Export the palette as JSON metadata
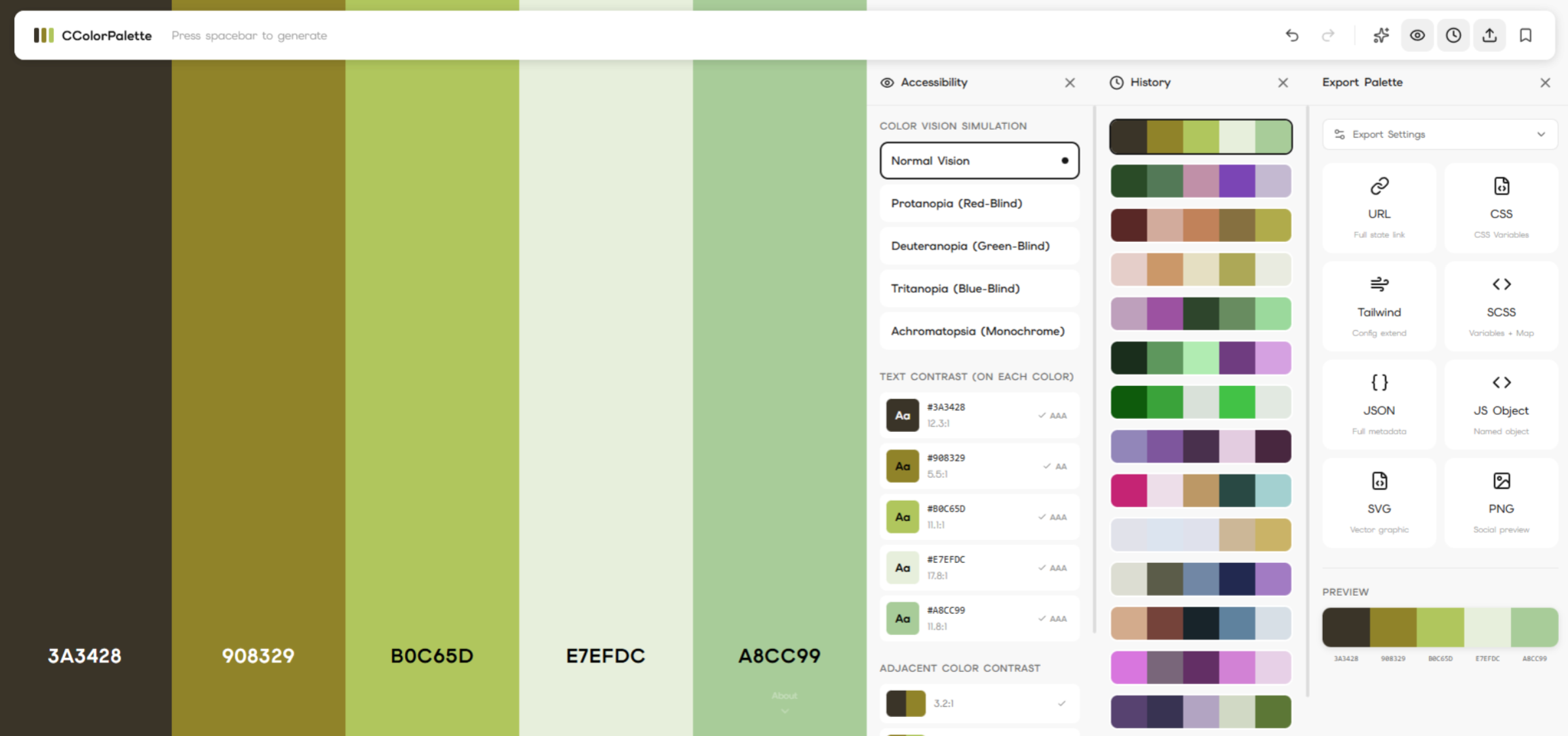The width and height of the screenshot is (1568, 736). pos(1379,404)
